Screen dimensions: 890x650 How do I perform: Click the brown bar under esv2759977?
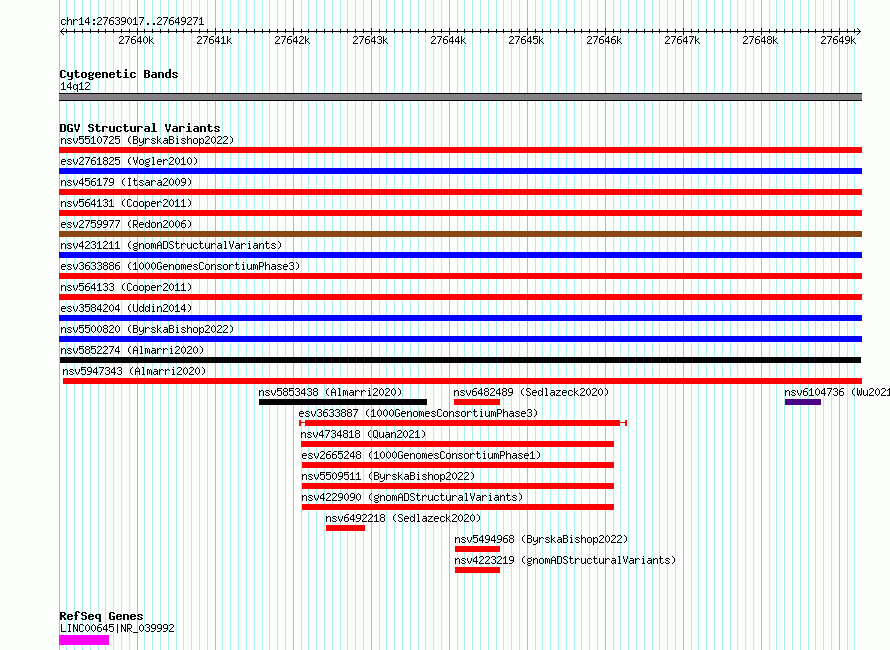460,234
